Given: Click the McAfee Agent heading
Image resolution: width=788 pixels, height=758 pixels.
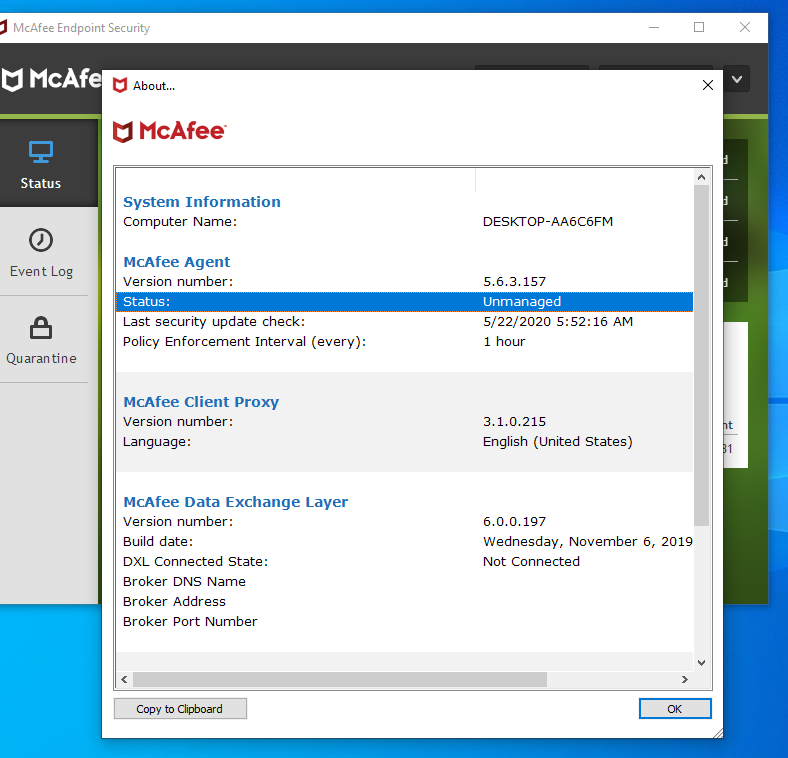Looking at the screenshot, I should (x=176, y=262).
